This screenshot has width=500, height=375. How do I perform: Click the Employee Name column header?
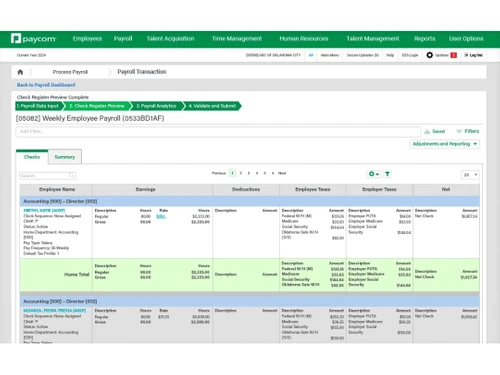click(57, 189)
